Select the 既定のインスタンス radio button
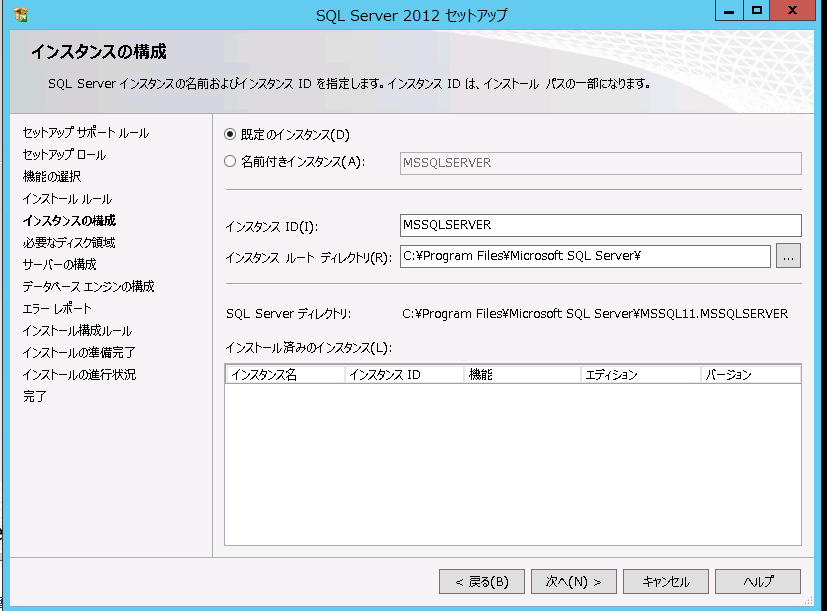 coord(229,134)
